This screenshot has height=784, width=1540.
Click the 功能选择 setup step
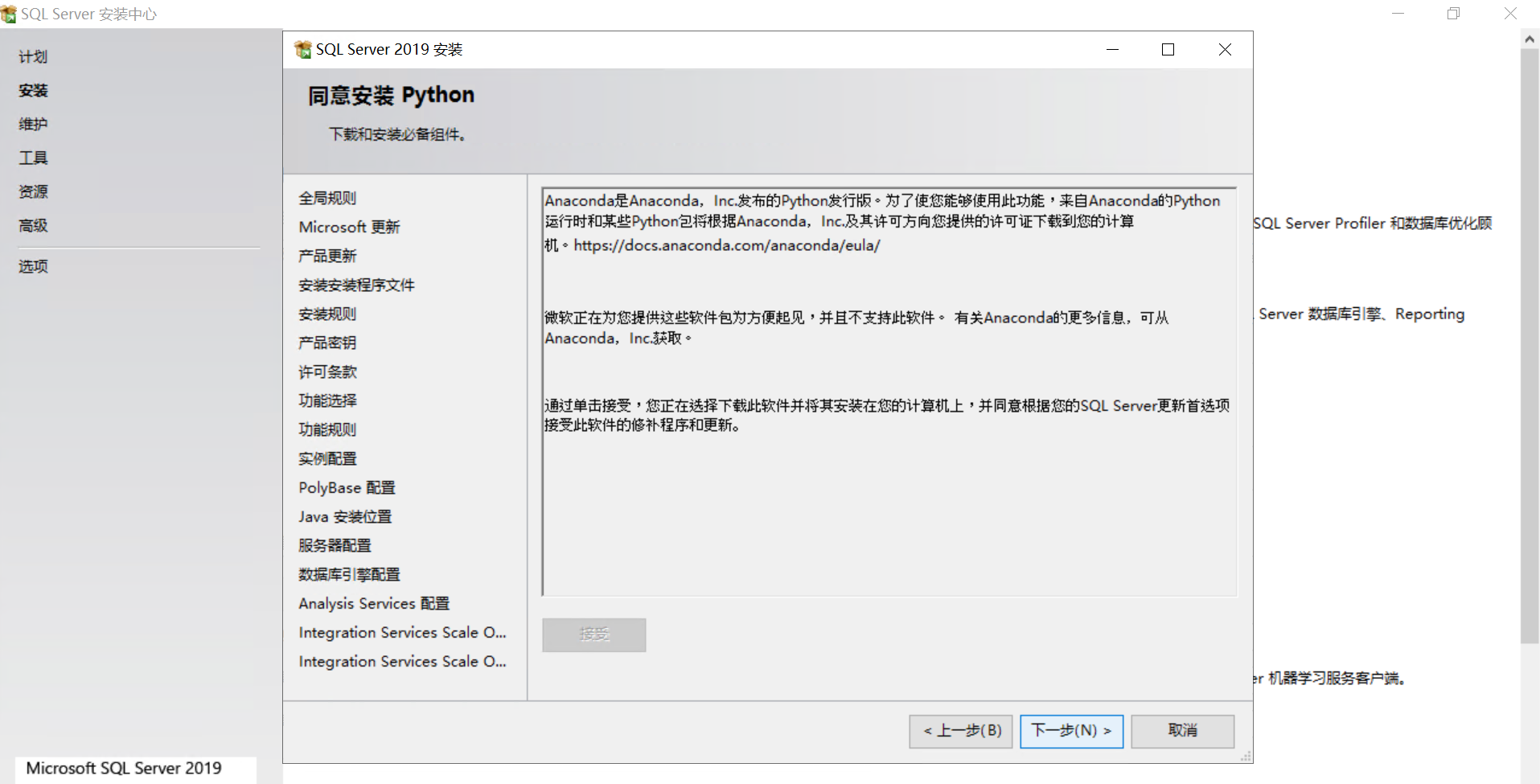coord(327,400)
